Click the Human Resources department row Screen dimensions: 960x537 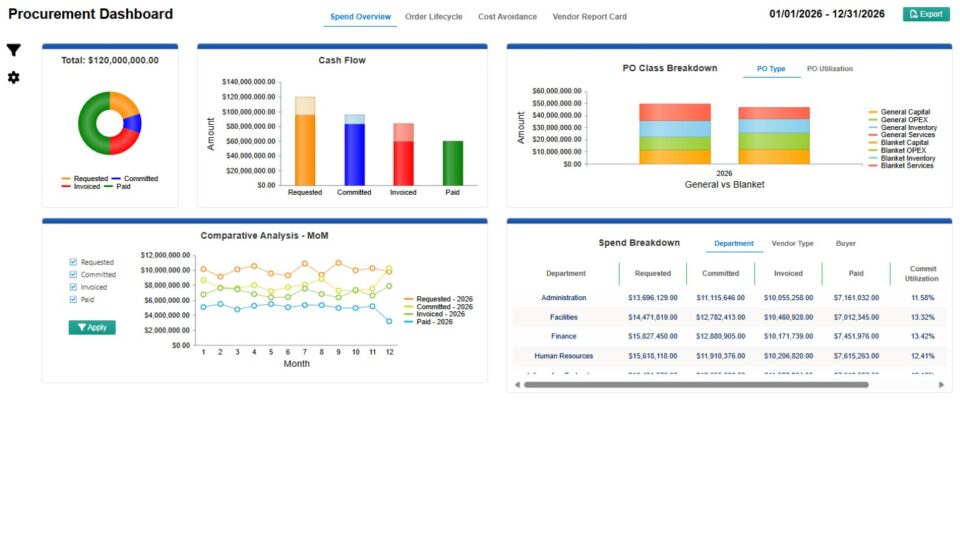(563, 356)
